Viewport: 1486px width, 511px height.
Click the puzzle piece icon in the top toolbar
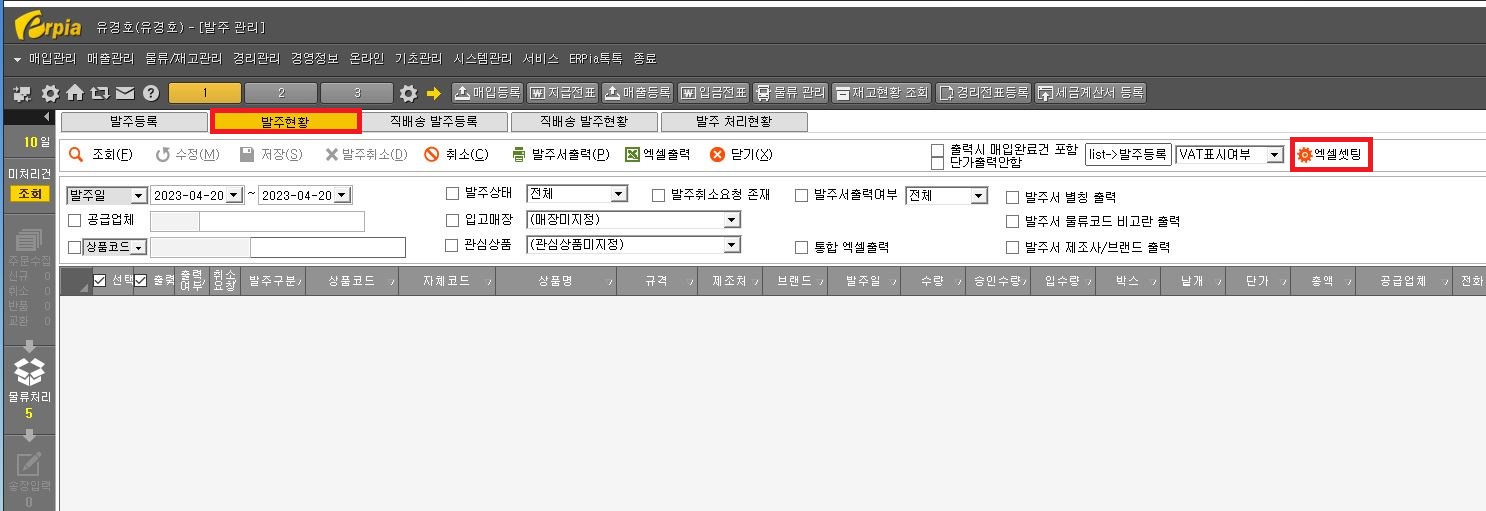coord(23,93)
